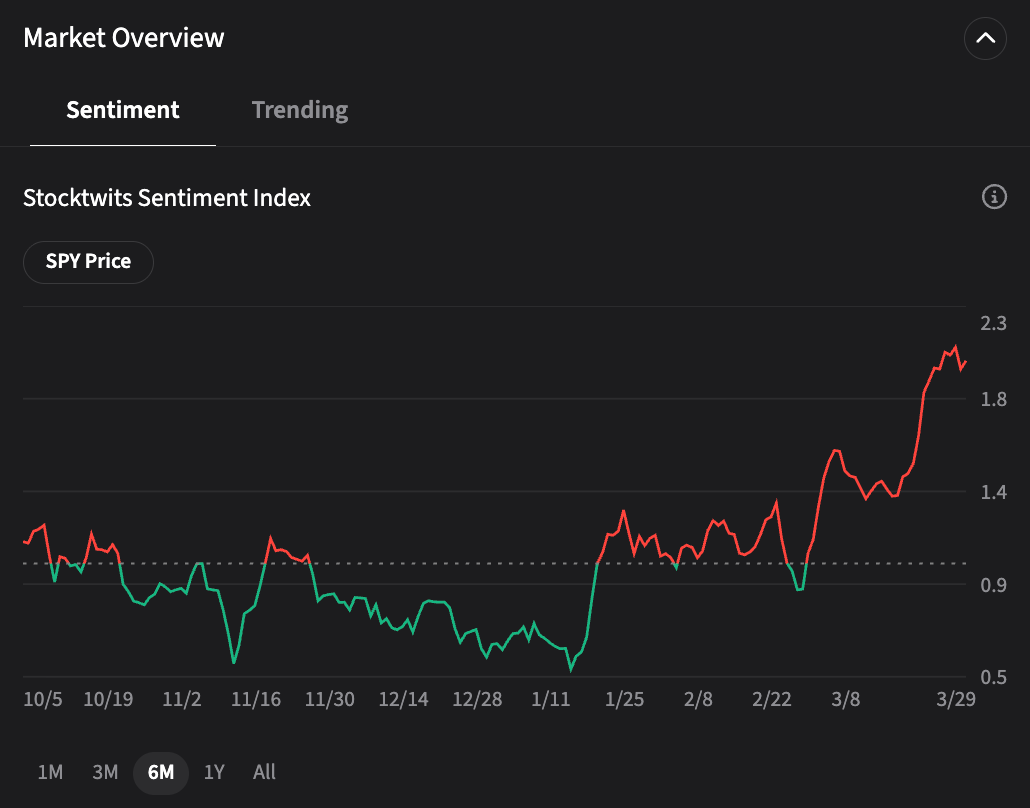This screenshot has height=808, width=1030.
Task: Click the sentiment peak near 3/29
Action: click(955, 348)
